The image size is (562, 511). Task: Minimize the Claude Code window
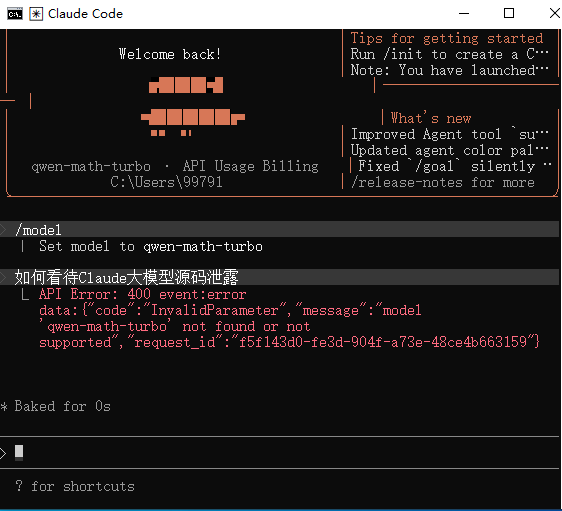(464, 14)
